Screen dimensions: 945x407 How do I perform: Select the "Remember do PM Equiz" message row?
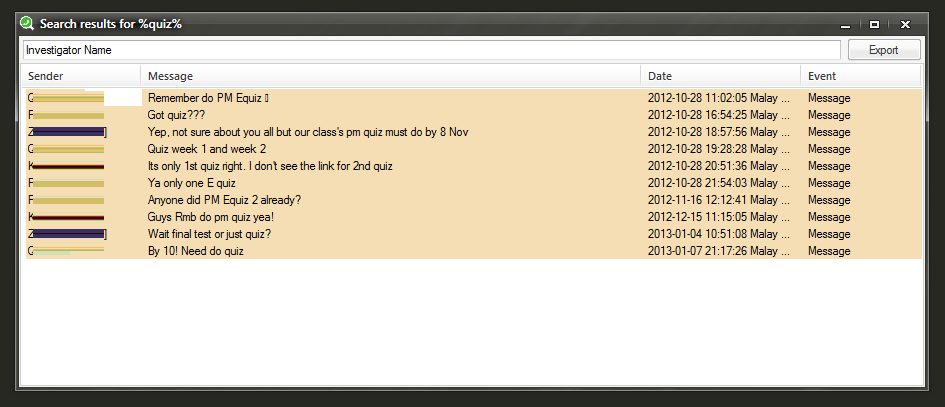click(x=474, y=98)
